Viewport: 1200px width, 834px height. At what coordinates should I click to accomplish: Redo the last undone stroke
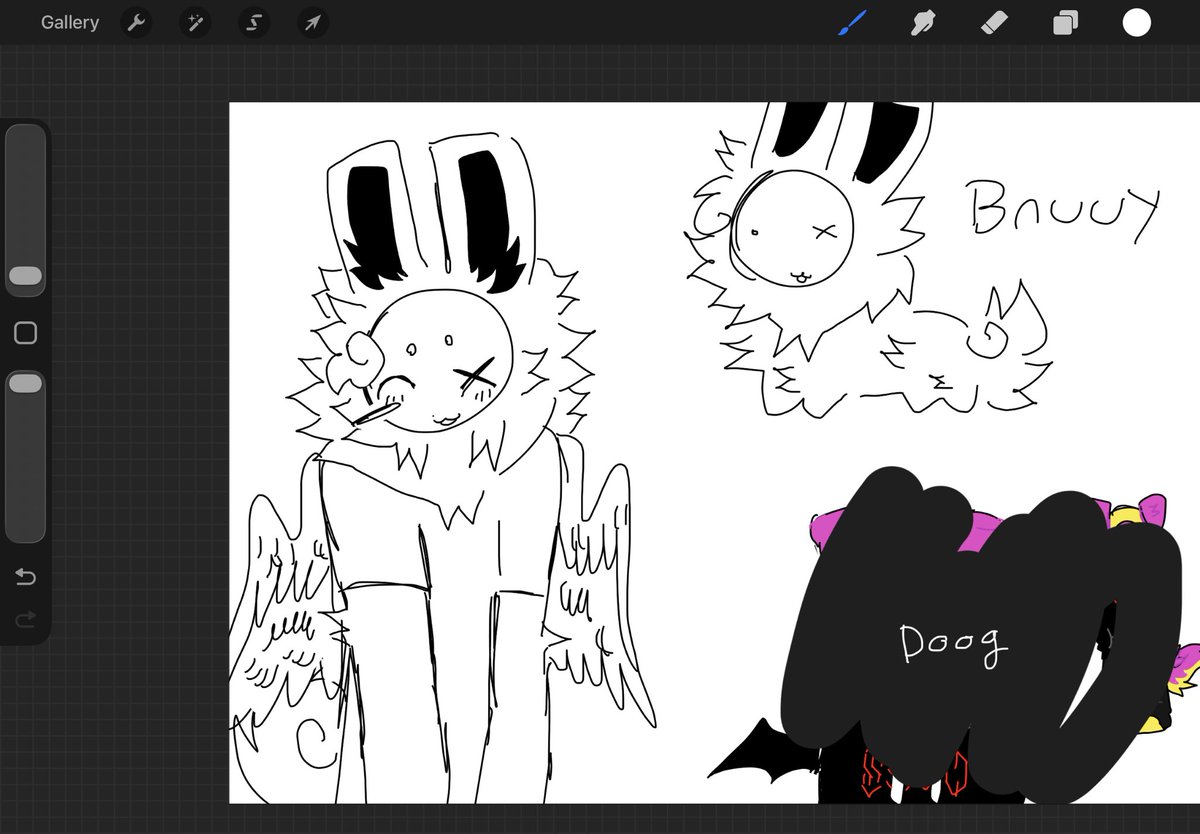[25, 620]
